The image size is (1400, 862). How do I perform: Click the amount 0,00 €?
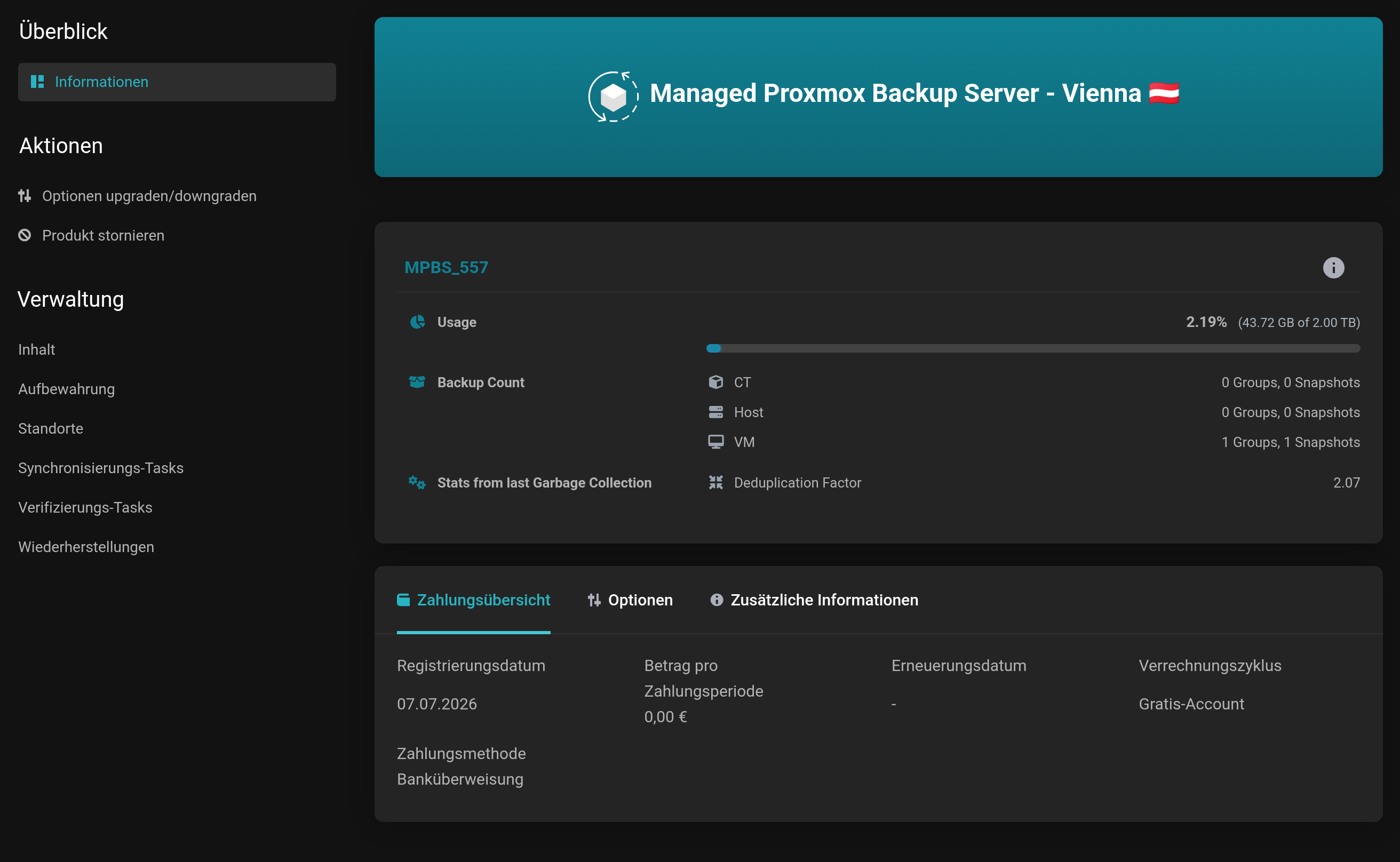665,716
